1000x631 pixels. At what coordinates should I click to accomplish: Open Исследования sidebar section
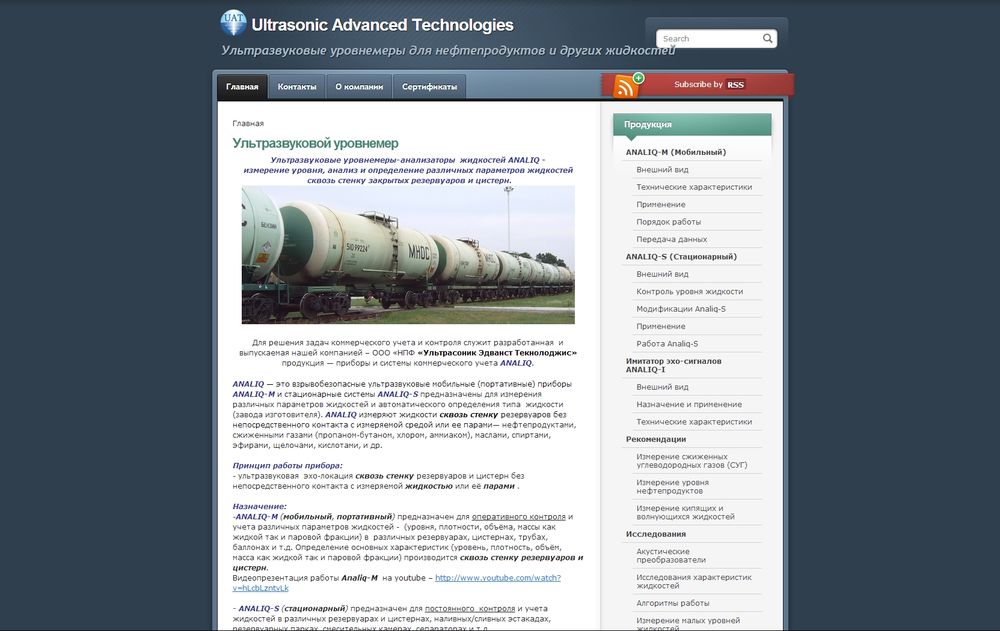(x=656, y=534)
